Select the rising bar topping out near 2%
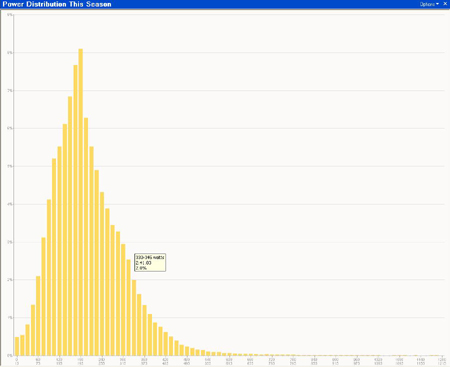 click(x=38, y=316)
